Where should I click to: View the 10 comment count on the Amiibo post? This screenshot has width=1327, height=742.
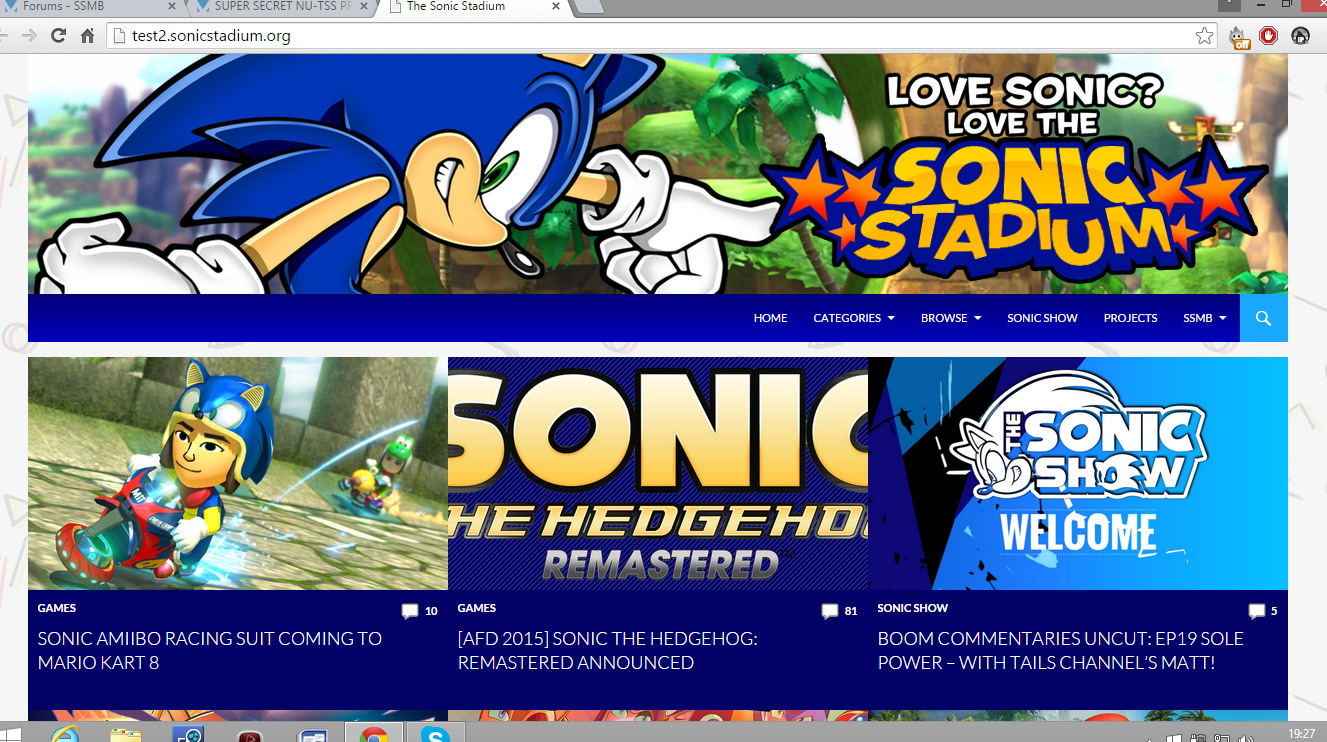(431, 611)
